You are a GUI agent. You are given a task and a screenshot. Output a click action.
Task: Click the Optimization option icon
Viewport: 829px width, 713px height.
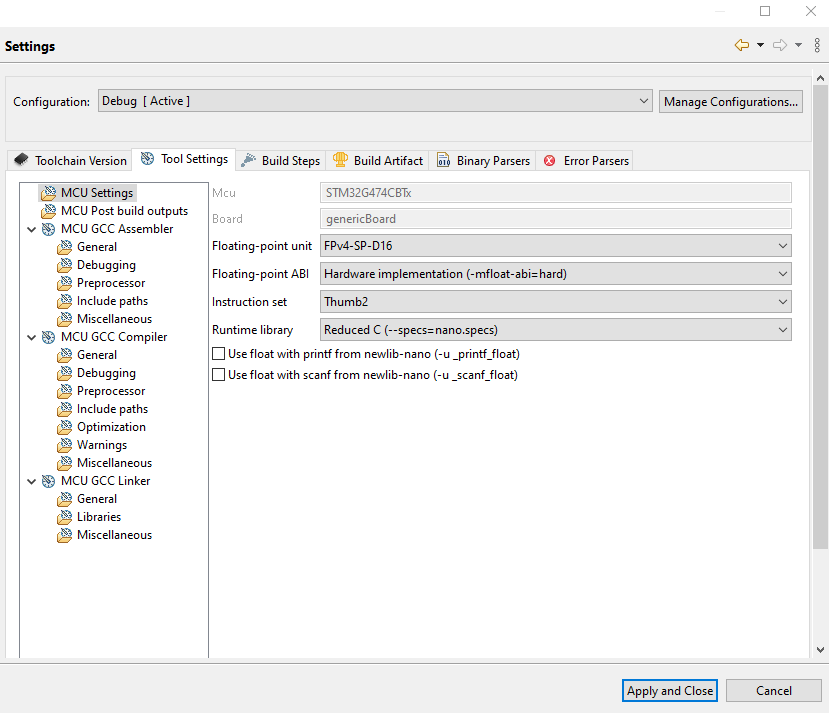tap(65, 427)
